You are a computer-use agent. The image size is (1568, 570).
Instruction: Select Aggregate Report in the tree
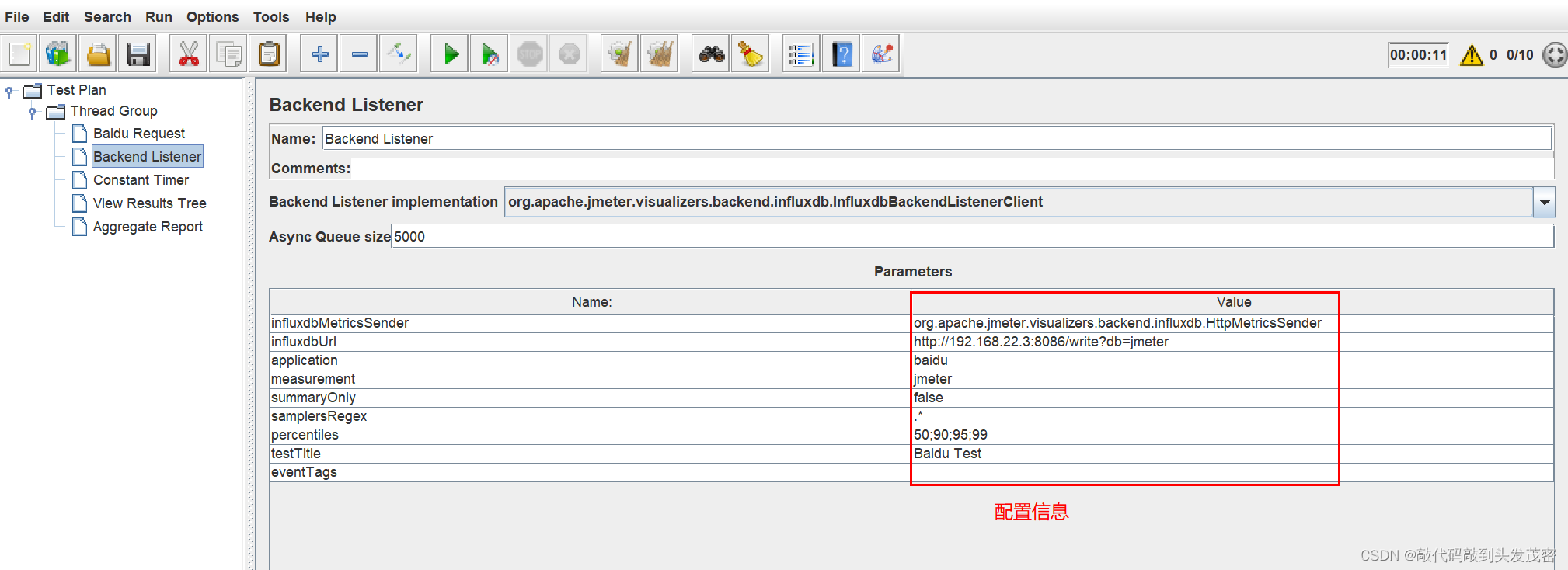148,227
